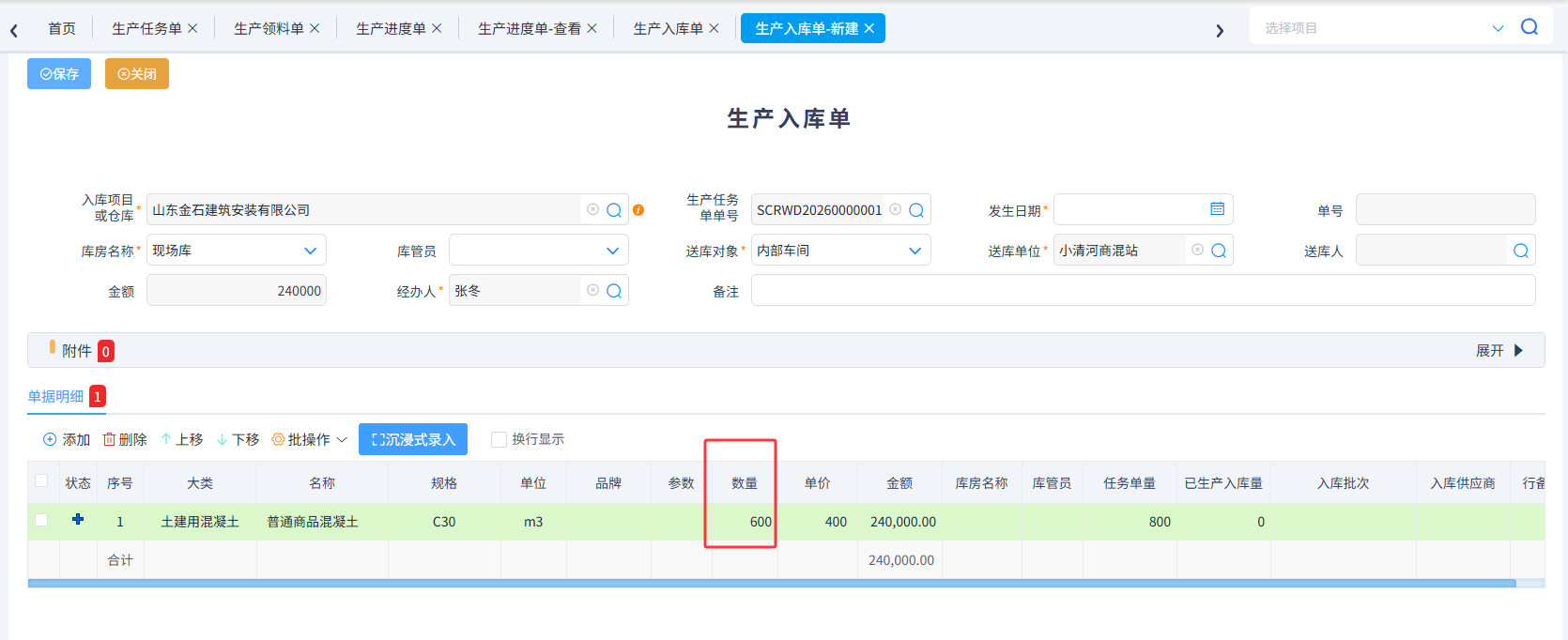Switch to 生产进度单 tab
Viewport: 1568px width, 640px height.
tap(391, 28)
